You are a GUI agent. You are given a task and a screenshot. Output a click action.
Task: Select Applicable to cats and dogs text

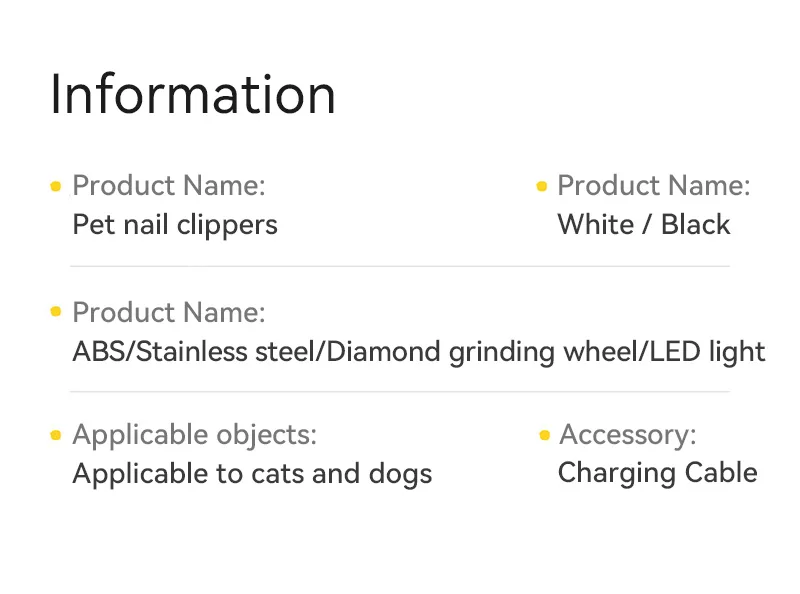click(252, 473)
